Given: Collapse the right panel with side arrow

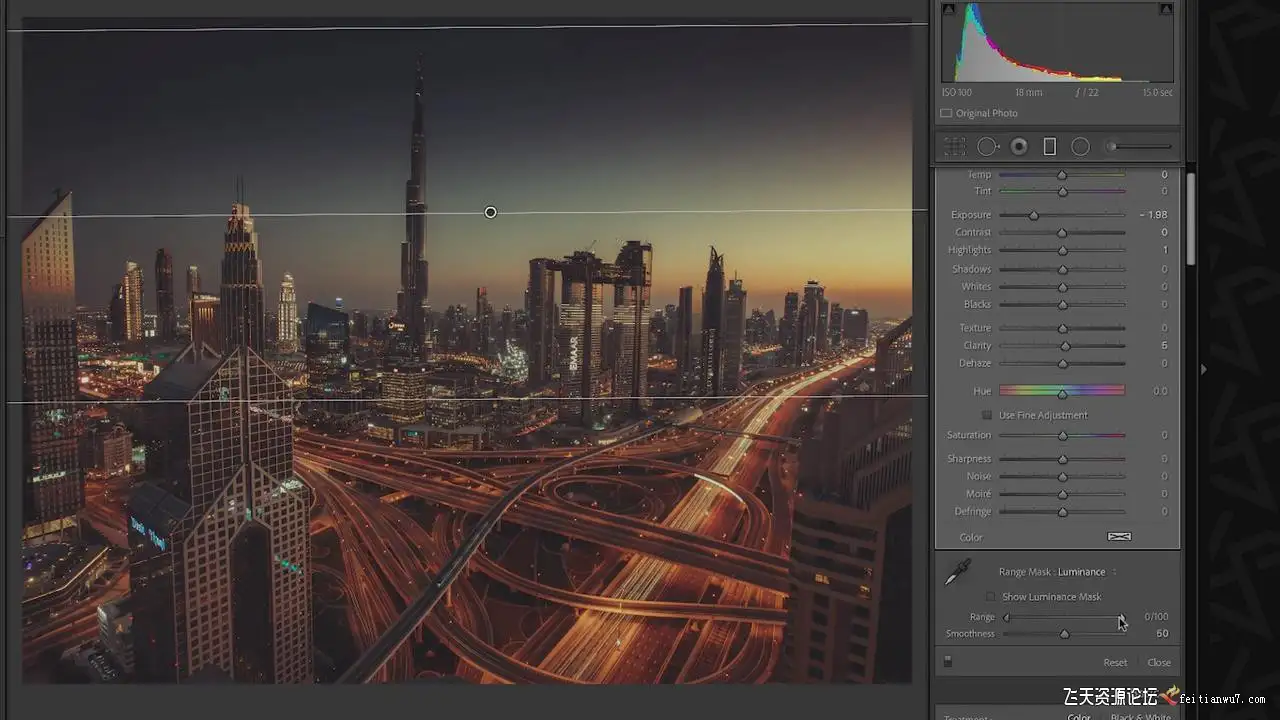Looking at the screenshot, I should click(1203, 369).
